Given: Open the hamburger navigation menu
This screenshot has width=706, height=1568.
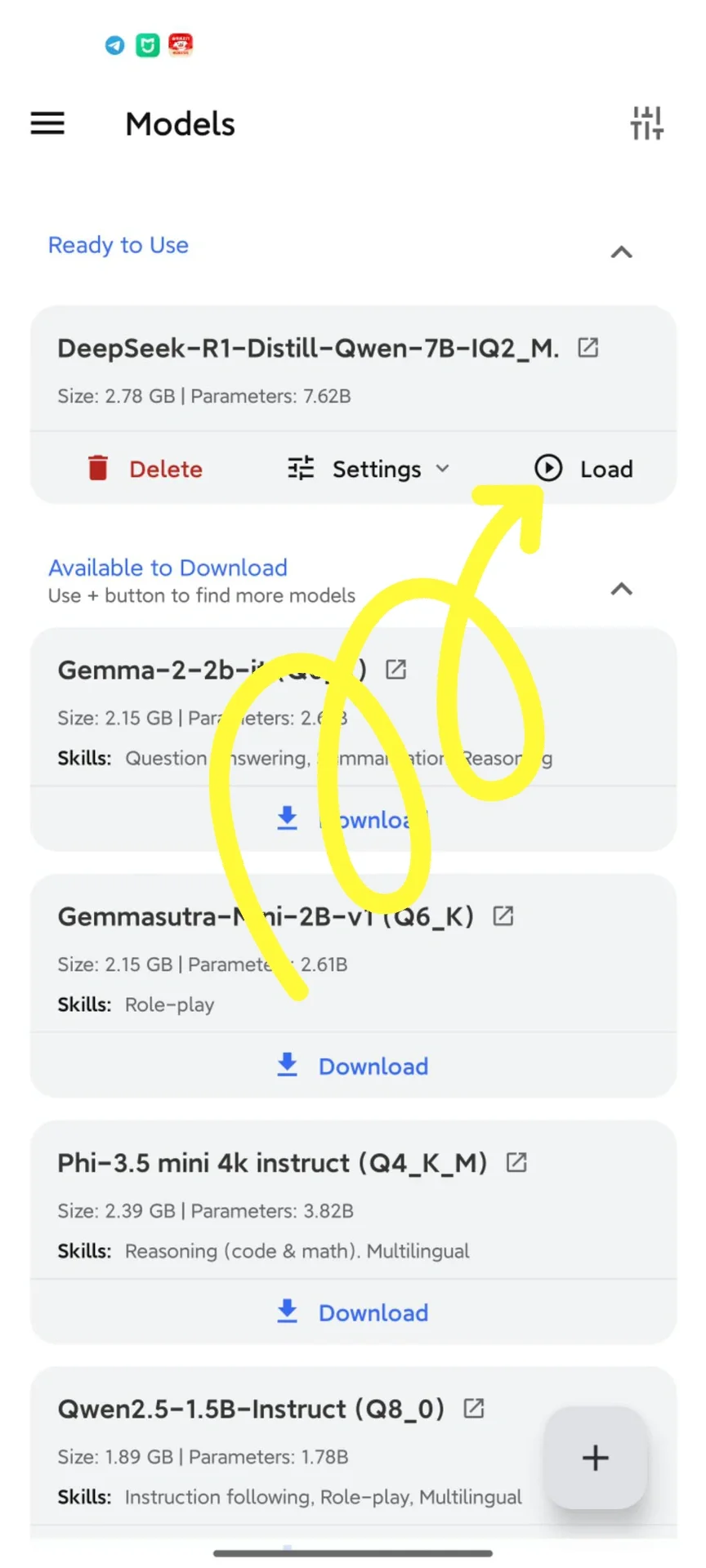Looking at the screenshot, I should (x=47, y=123).
